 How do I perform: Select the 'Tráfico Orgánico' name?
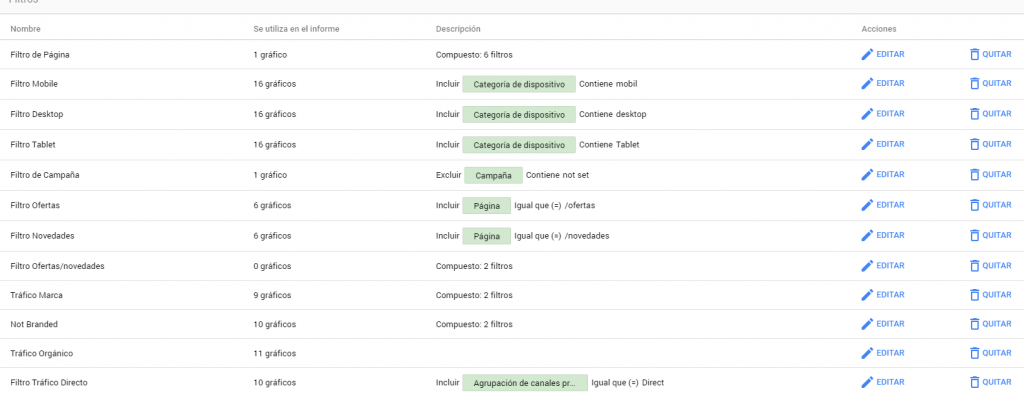[42, 353]
